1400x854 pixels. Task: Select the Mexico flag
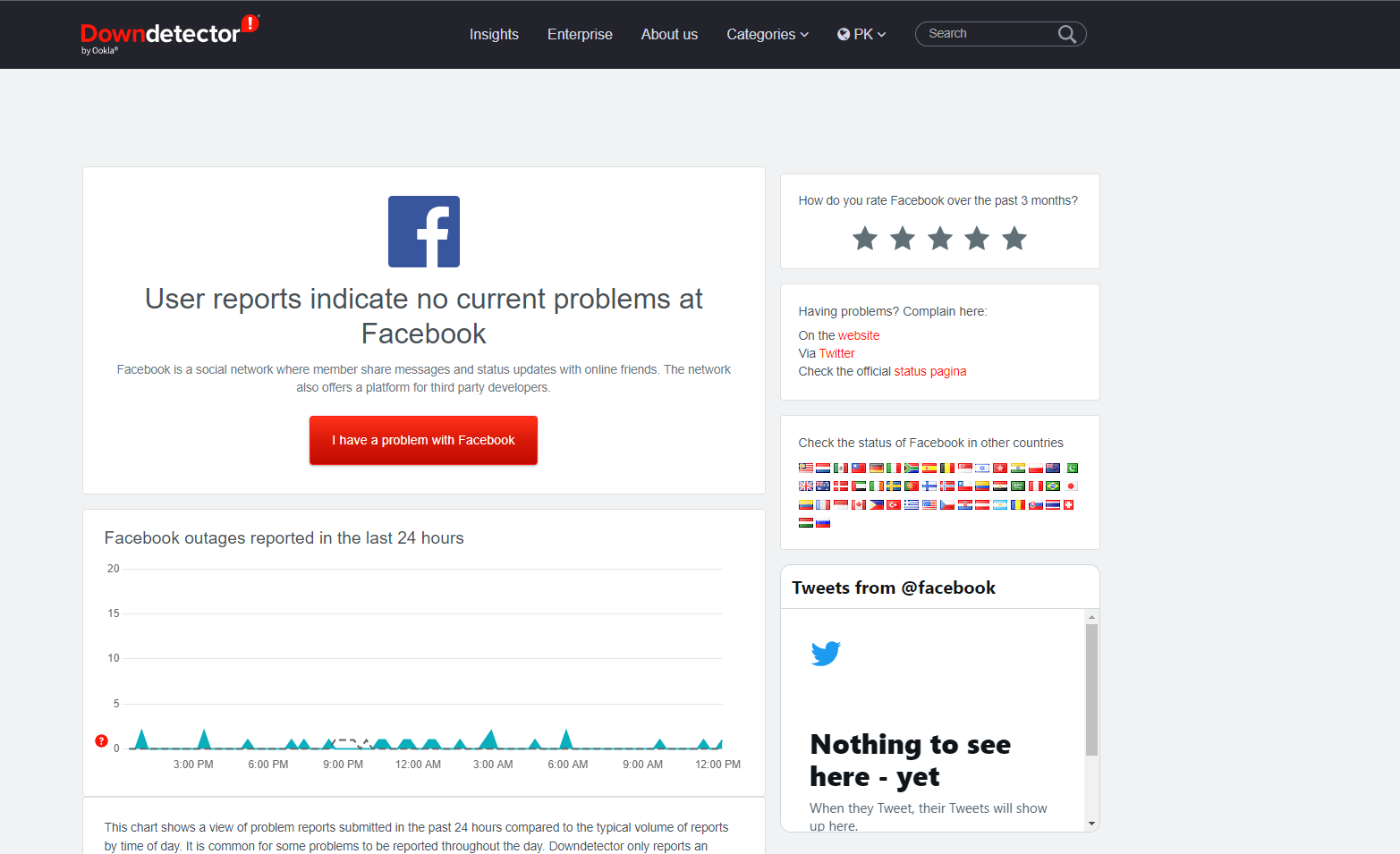(x=841, y=469)
